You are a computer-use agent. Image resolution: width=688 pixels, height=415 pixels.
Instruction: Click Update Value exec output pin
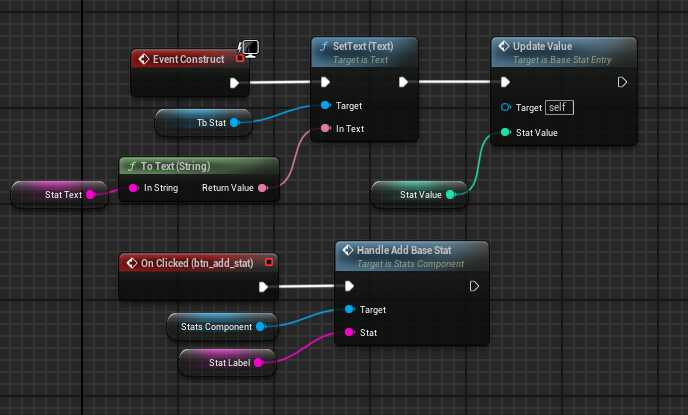point(622,82)
